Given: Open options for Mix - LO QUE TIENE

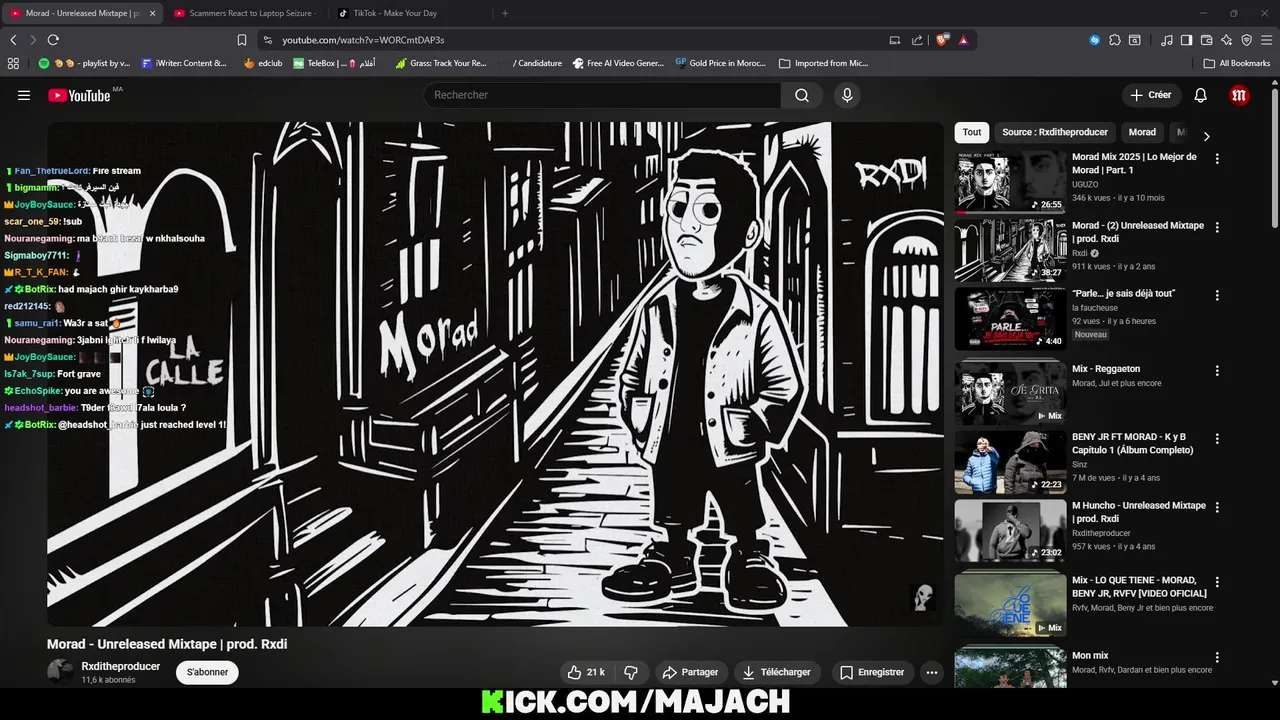Looking at the screenshot, I should [1217, 581].
